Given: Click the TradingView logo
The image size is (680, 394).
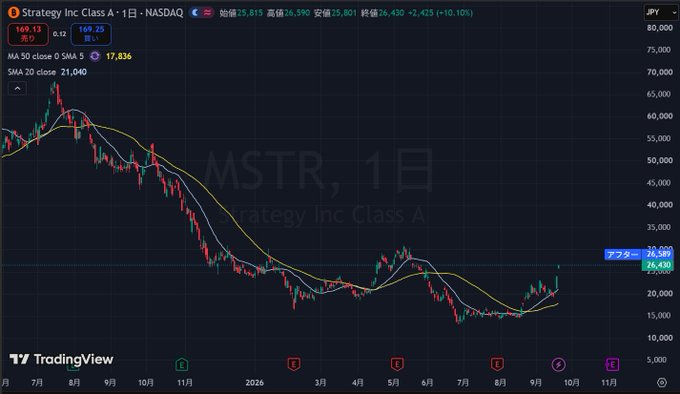Looking at the screenshot, I should pyautogui.click(x=61, y=359).
